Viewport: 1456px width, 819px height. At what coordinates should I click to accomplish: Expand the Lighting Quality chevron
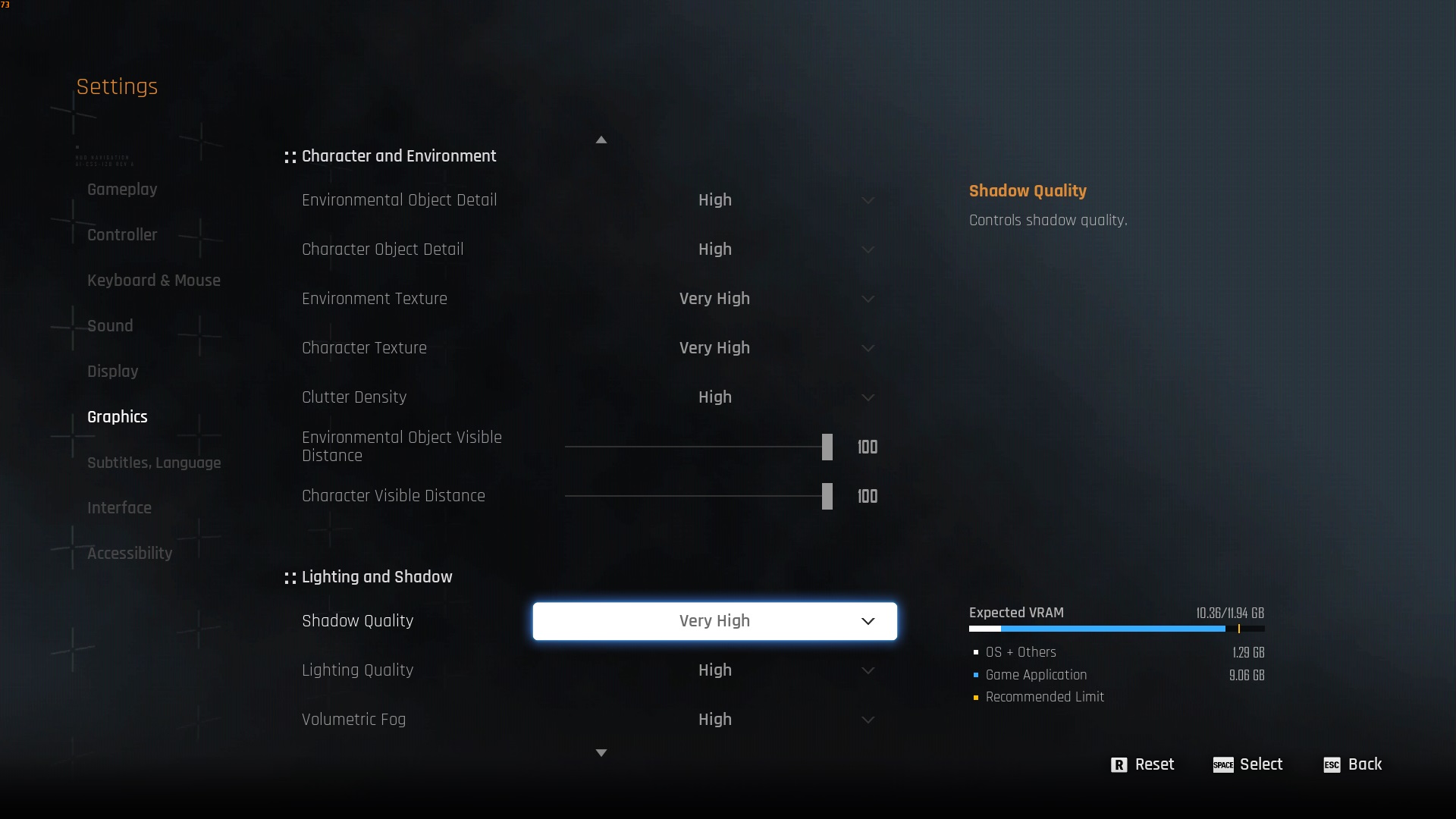pos(868,670)
